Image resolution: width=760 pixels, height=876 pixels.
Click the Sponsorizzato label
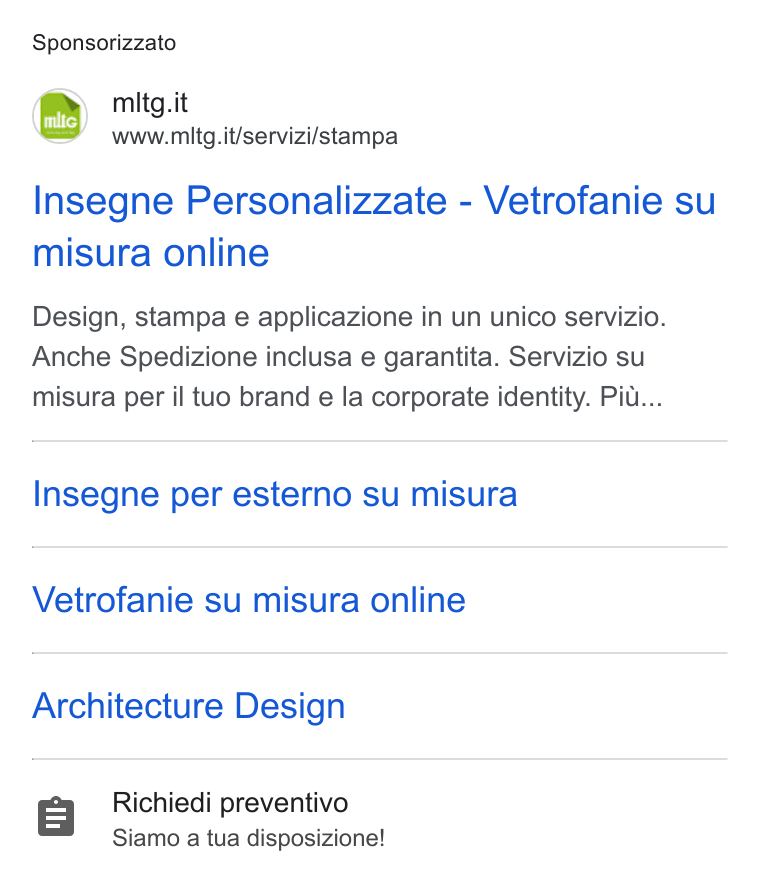104,43
